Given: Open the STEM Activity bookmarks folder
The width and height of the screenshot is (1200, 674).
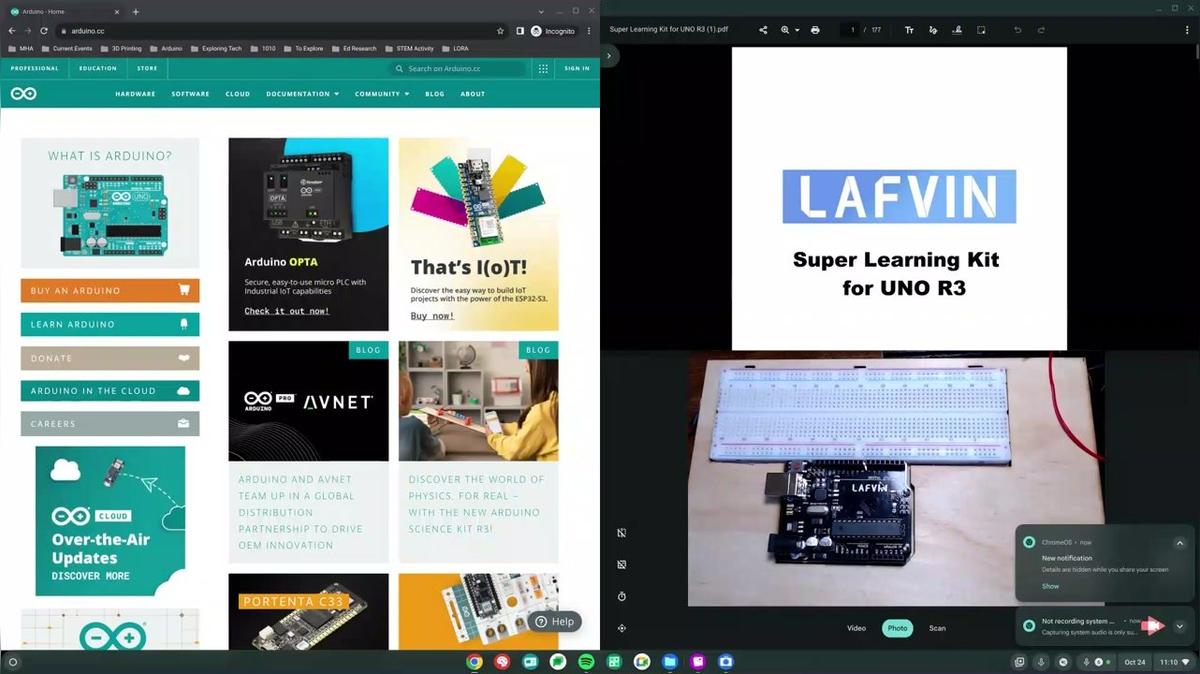Looking at the screenshot, I should 409,48.
